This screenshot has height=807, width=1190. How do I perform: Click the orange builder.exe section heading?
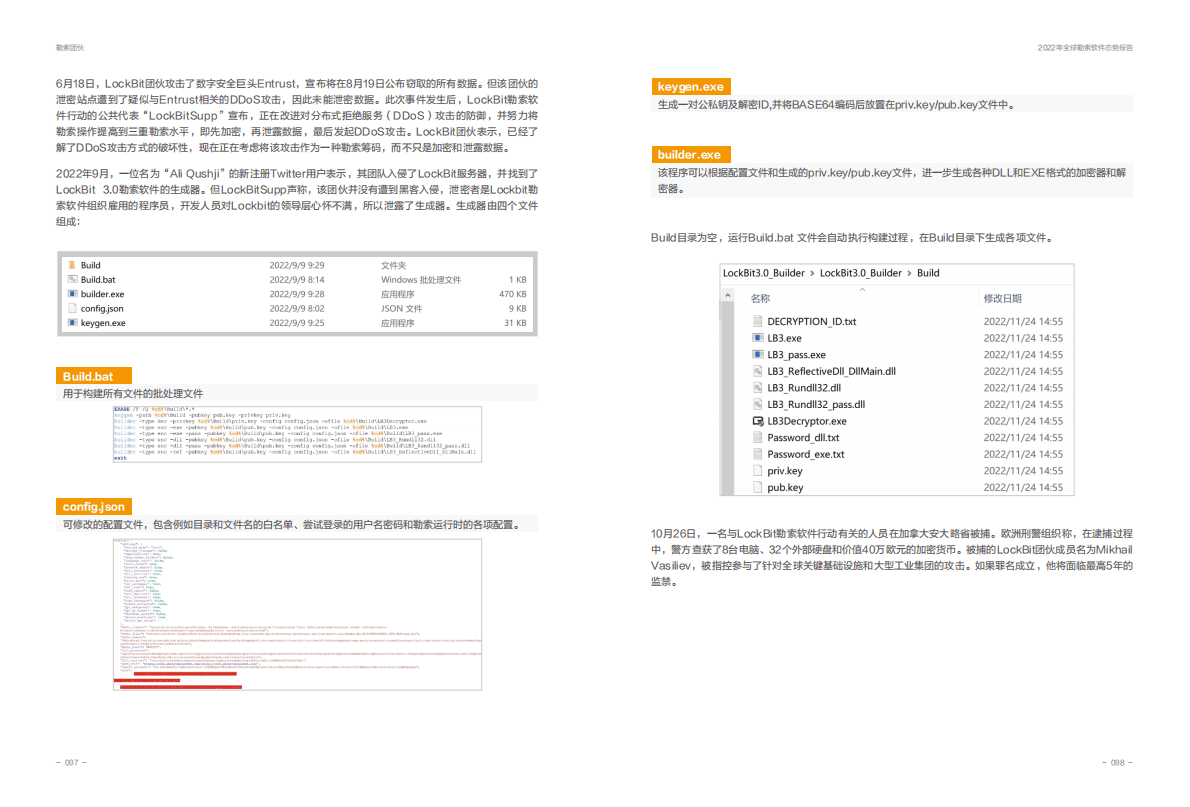(689, 155)
